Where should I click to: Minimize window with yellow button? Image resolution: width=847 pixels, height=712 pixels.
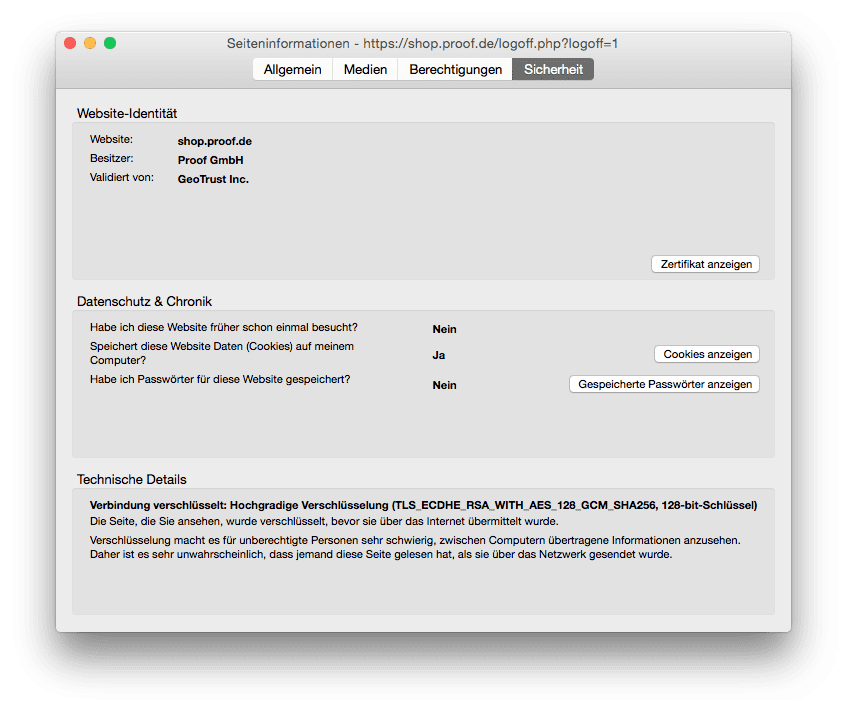(90, 43)
